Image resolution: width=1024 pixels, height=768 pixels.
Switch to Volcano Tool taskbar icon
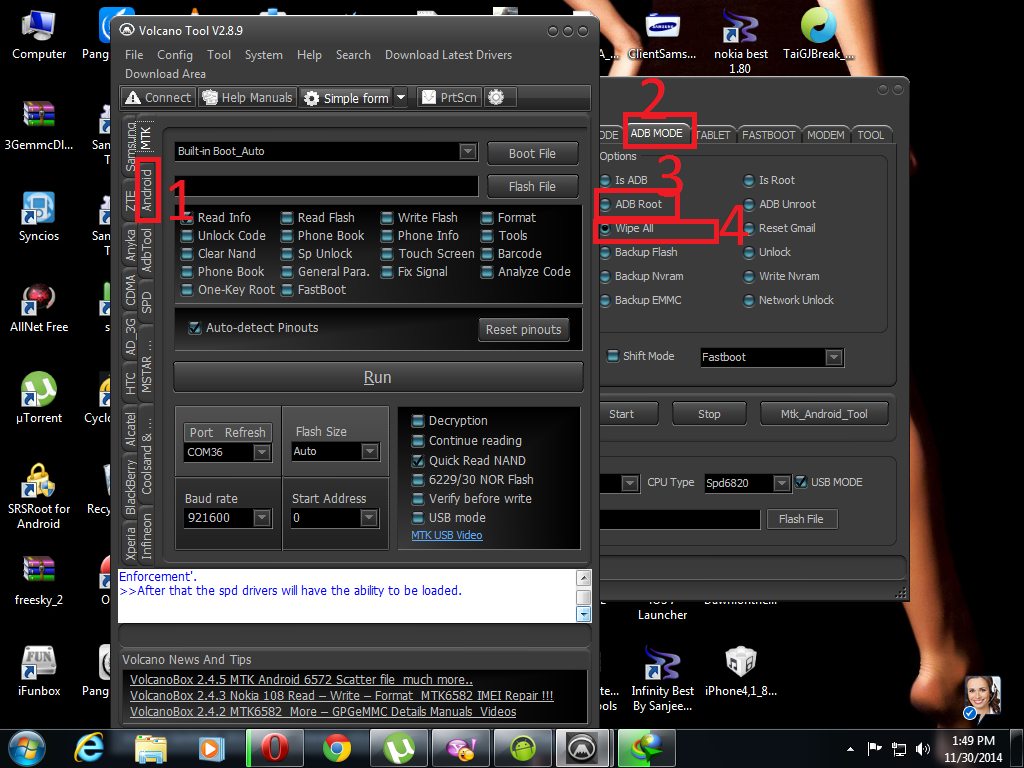581,748
